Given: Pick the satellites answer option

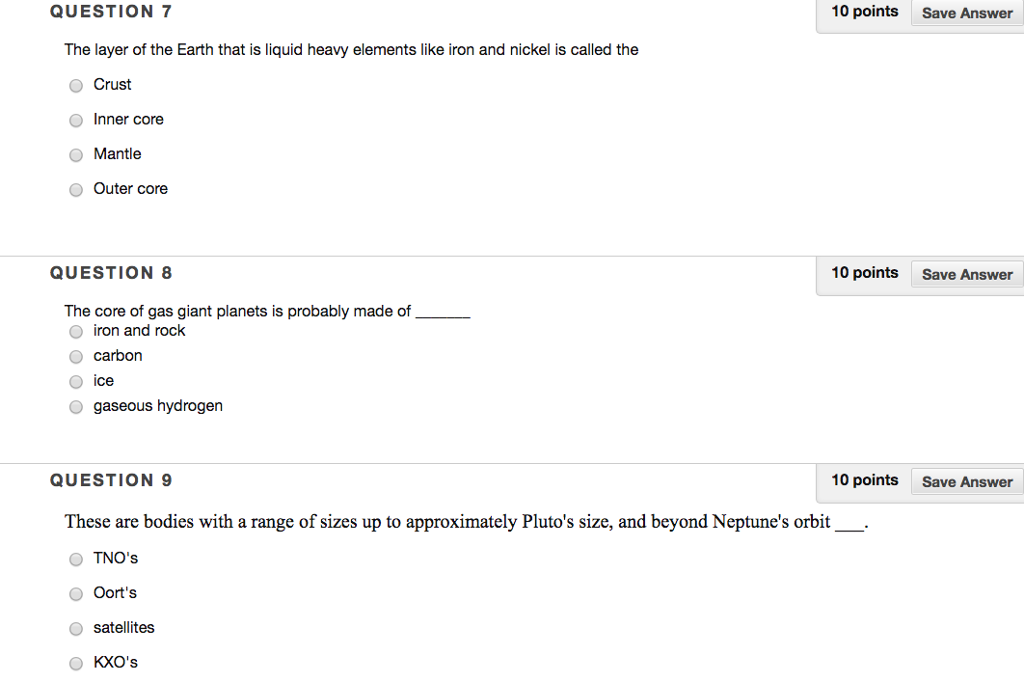Looking at the screenshot, I should [76, 629].
